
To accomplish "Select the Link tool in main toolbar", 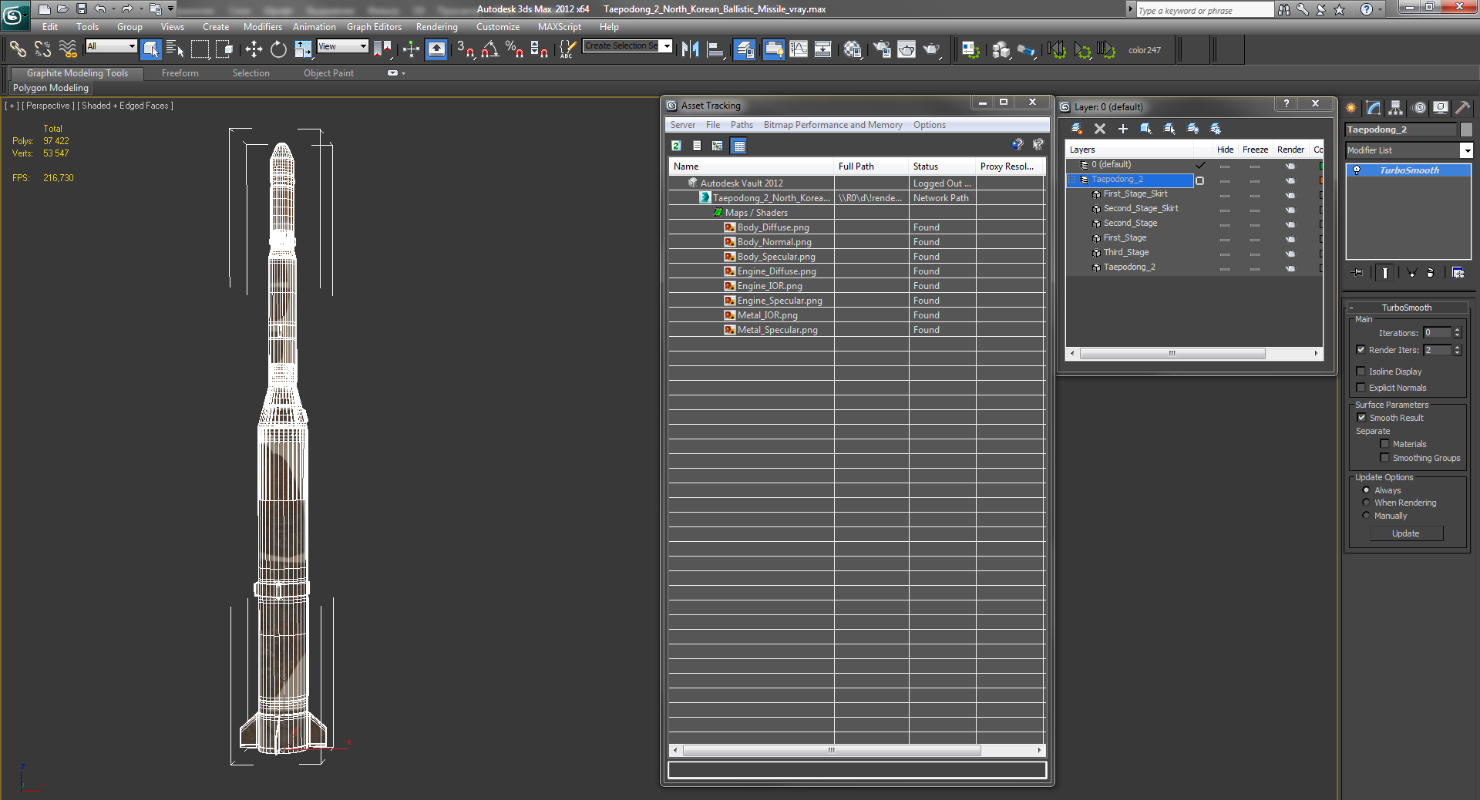I will 17,48.
